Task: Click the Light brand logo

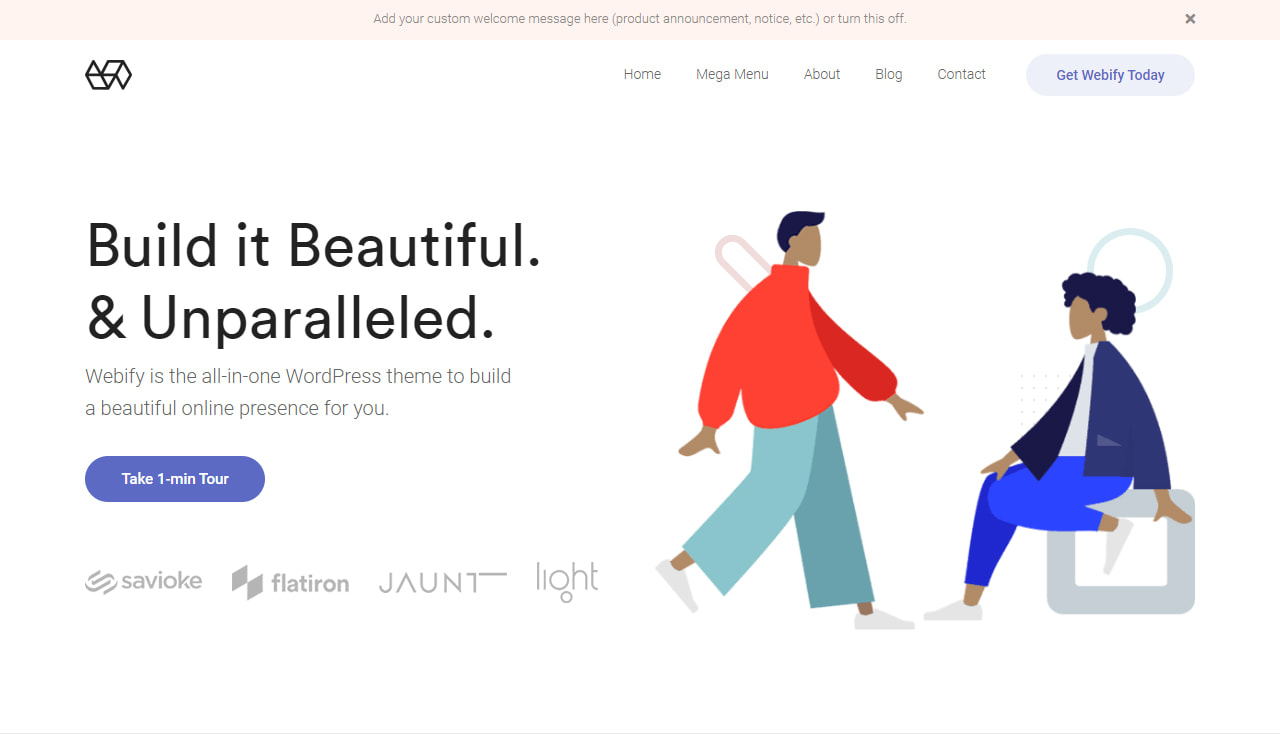Action: point(567,581)
